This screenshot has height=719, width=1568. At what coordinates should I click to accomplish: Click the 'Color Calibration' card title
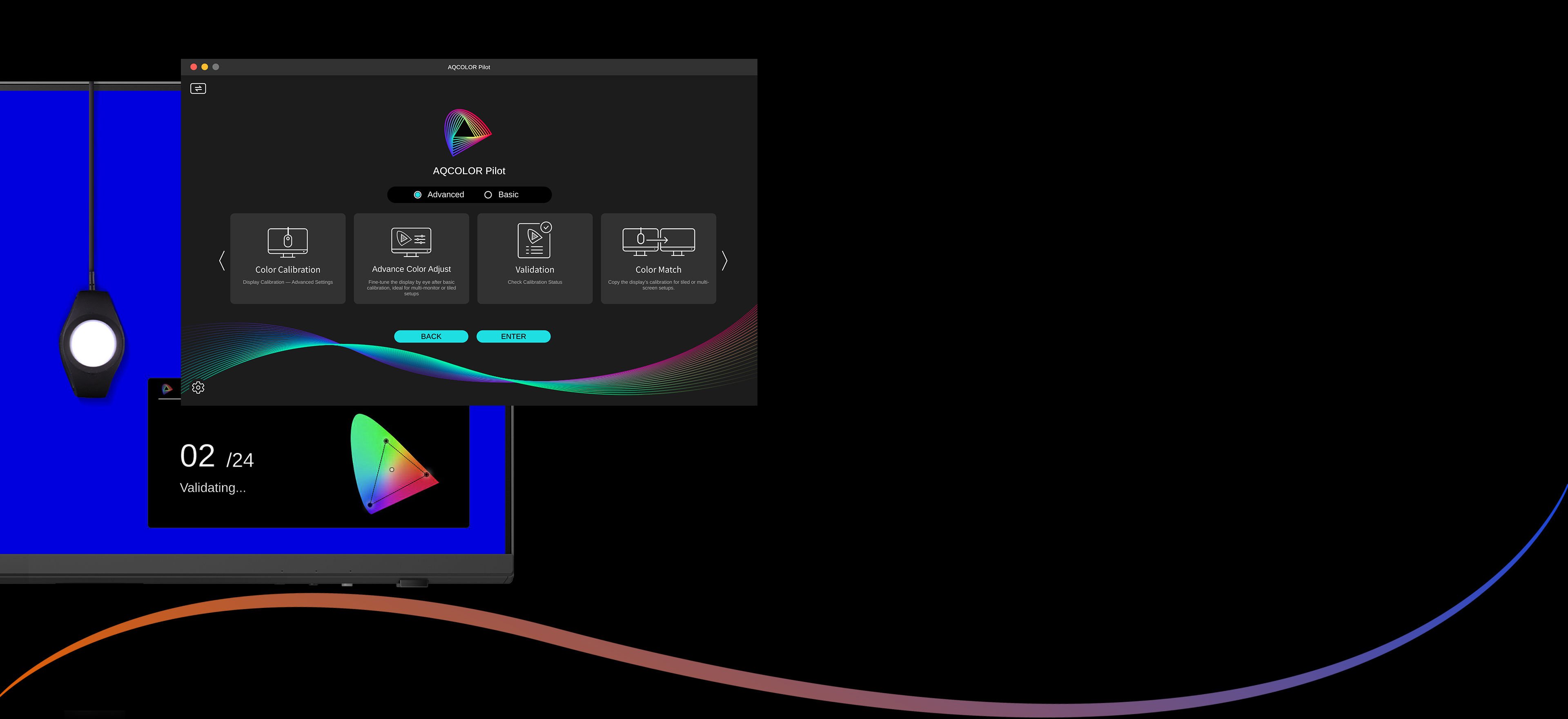tap(288, 270)
